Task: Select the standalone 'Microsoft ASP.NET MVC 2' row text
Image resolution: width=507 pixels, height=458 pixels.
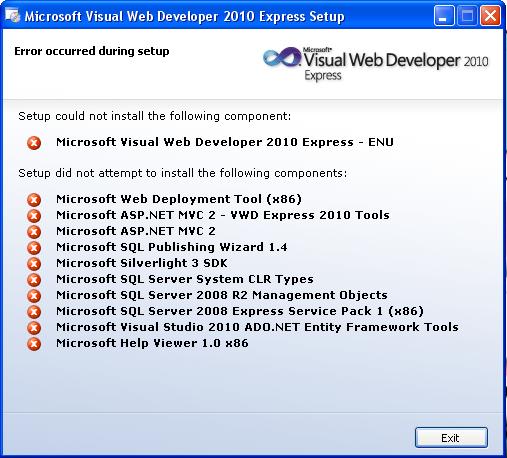Action: point(136,231)
